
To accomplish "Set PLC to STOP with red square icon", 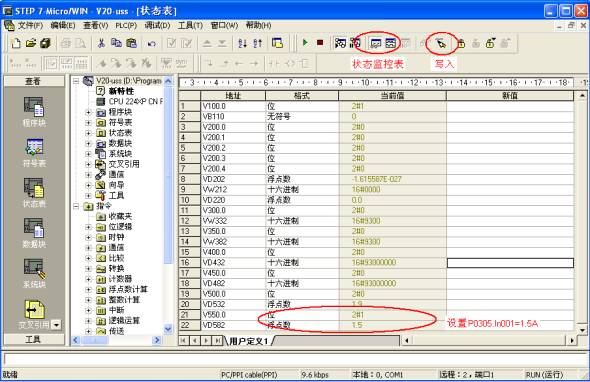I will click(320, 43).
